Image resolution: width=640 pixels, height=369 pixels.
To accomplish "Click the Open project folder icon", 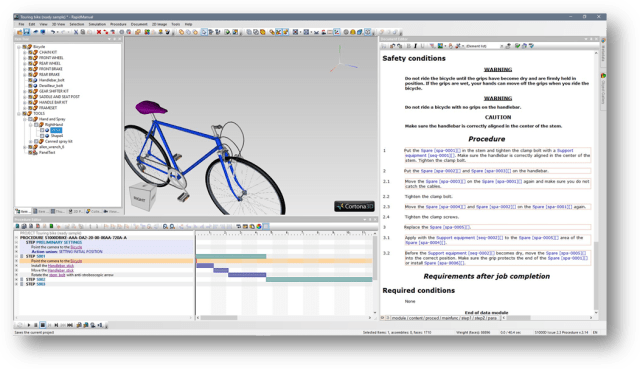I will (20, 31).
